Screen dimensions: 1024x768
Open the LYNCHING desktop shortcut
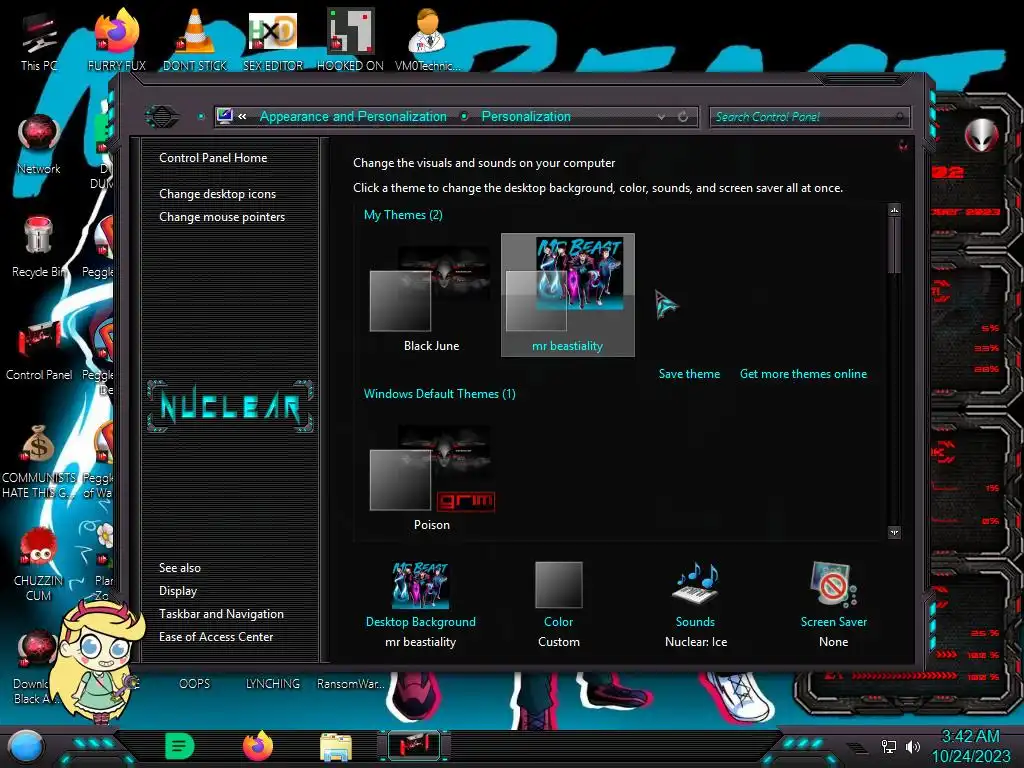point(273,684)
